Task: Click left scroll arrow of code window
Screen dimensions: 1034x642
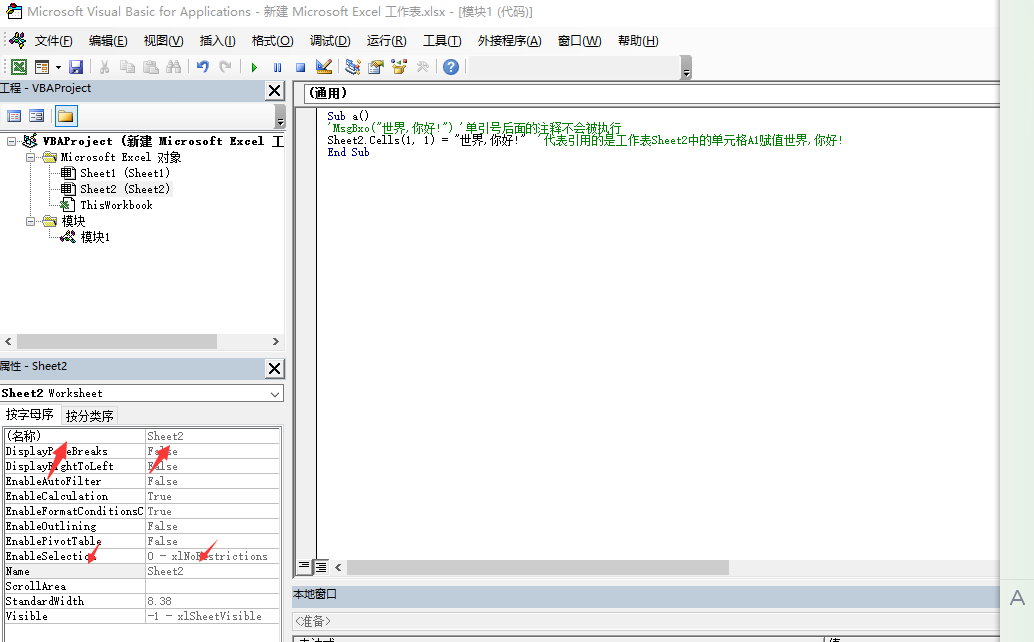Action: tap(338, 567)
